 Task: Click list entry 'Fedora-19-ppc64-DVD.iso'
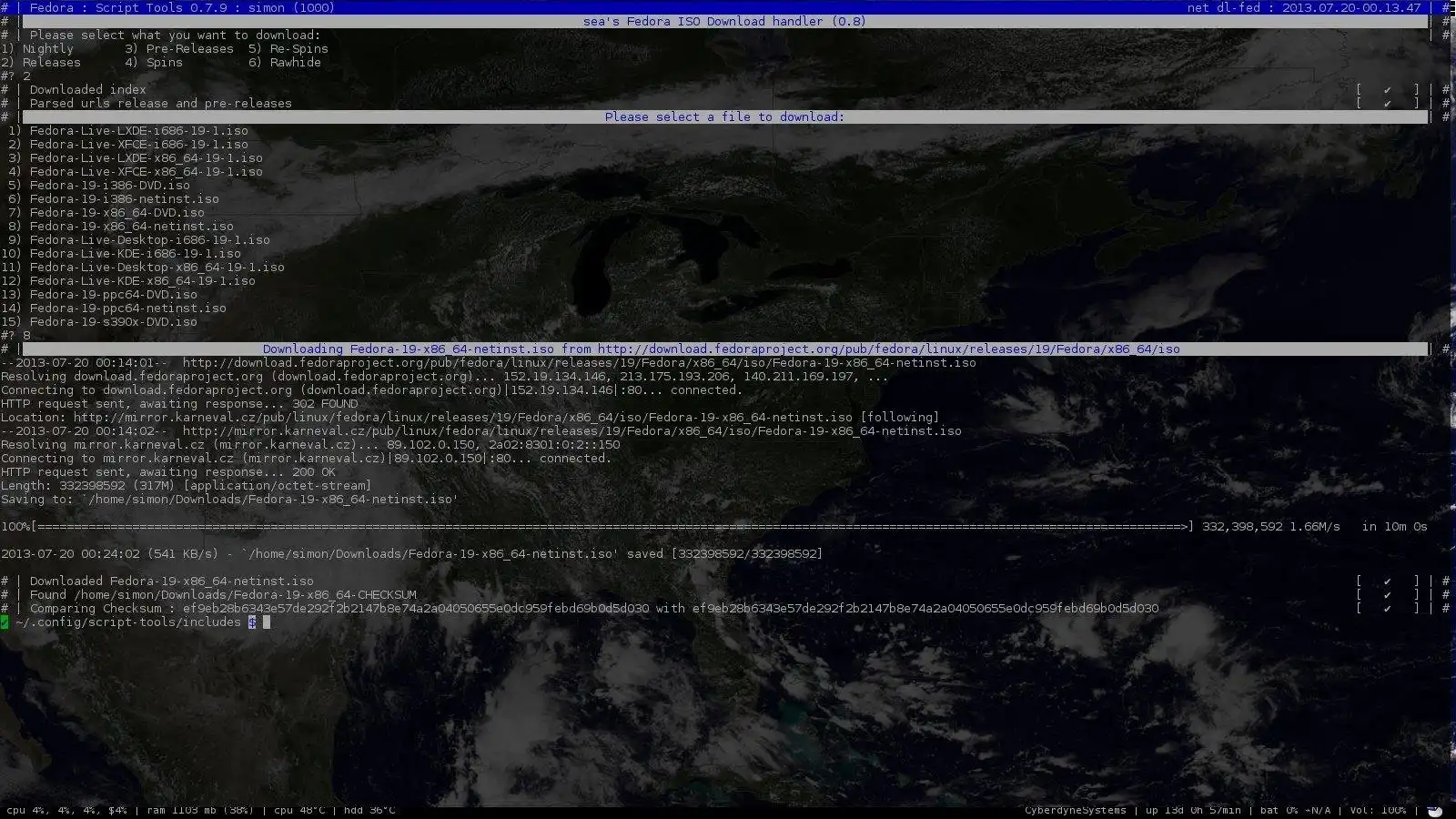(114, 295)
